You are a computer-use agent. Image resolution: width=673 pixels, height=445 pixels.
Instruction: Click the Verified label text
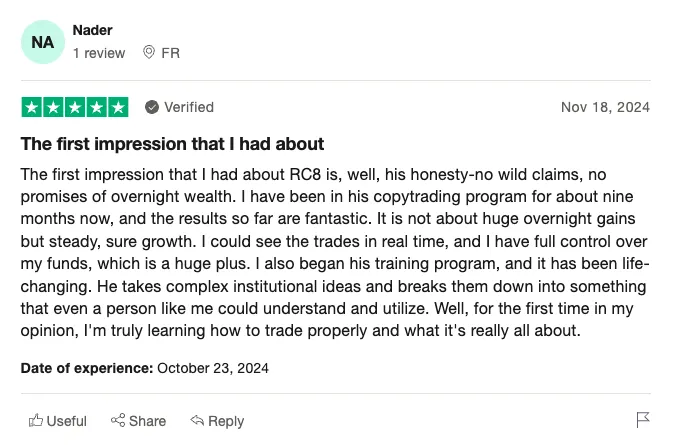tap(189, 107)
